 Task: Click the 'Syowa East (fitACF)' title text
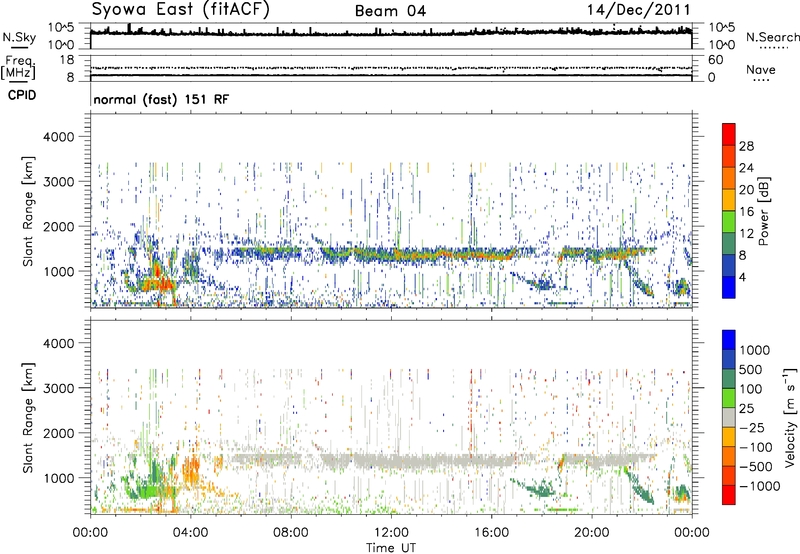(x=181, y=10)
